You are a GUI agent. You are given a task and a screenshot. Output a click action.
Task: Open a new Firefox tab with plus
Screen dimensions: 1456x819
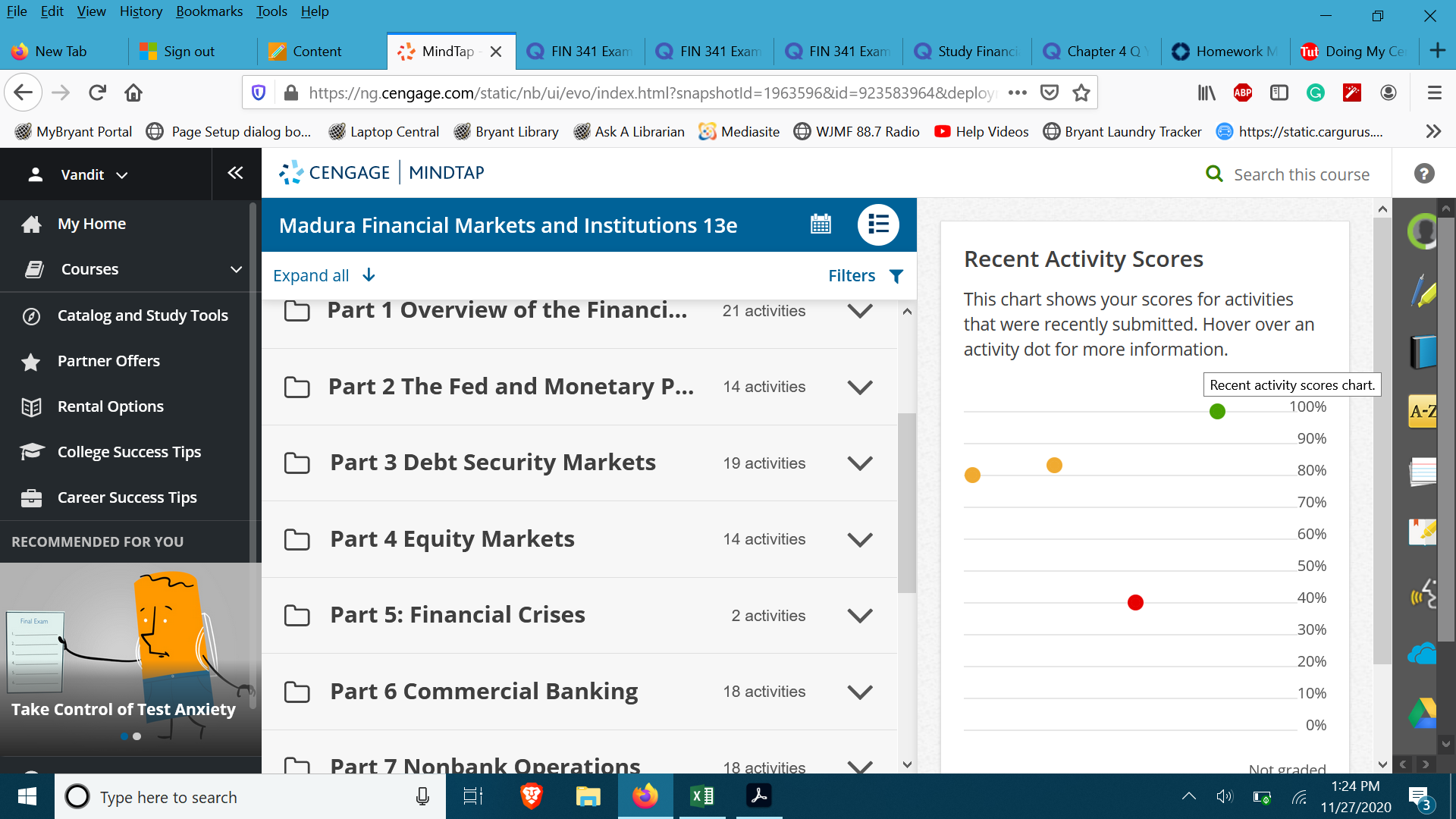(1437, 51)
